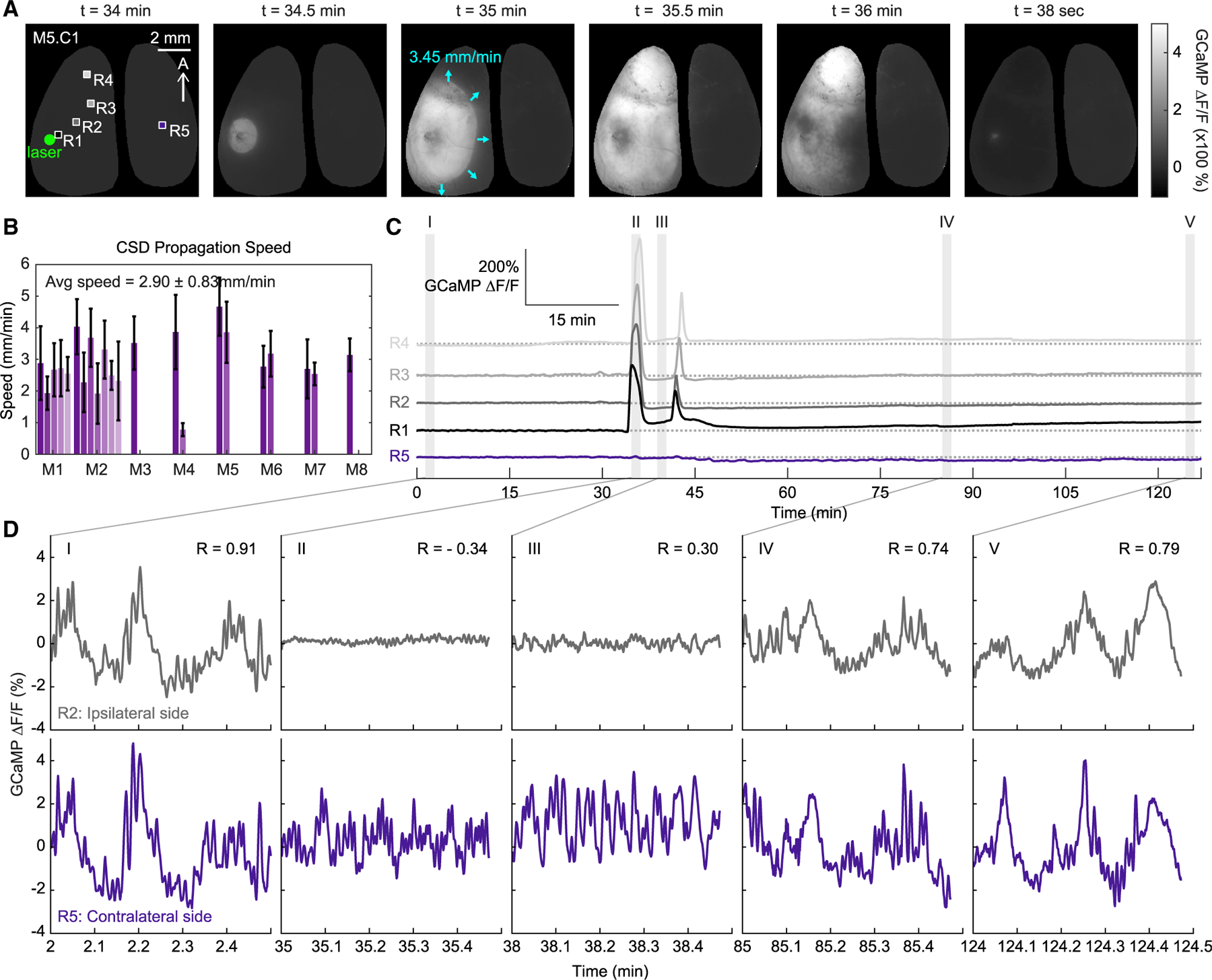The width and height of the screenshot is (1212, 980).
Task: Click the shaded window IV marker in panel C
Action: (x=947, y=356)
